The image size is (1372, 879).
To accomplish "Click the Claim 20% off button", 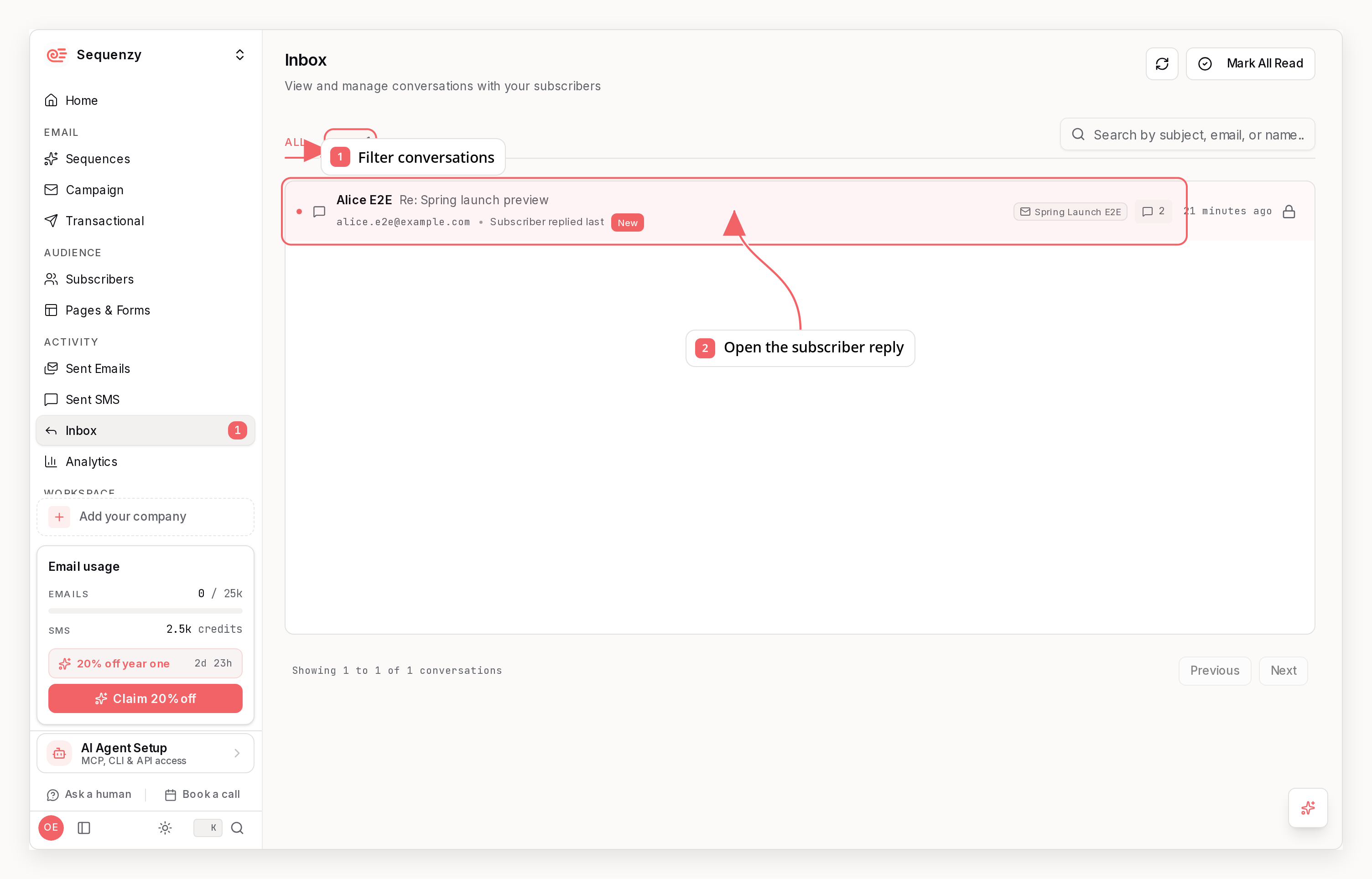I will (x=145, y=698).
